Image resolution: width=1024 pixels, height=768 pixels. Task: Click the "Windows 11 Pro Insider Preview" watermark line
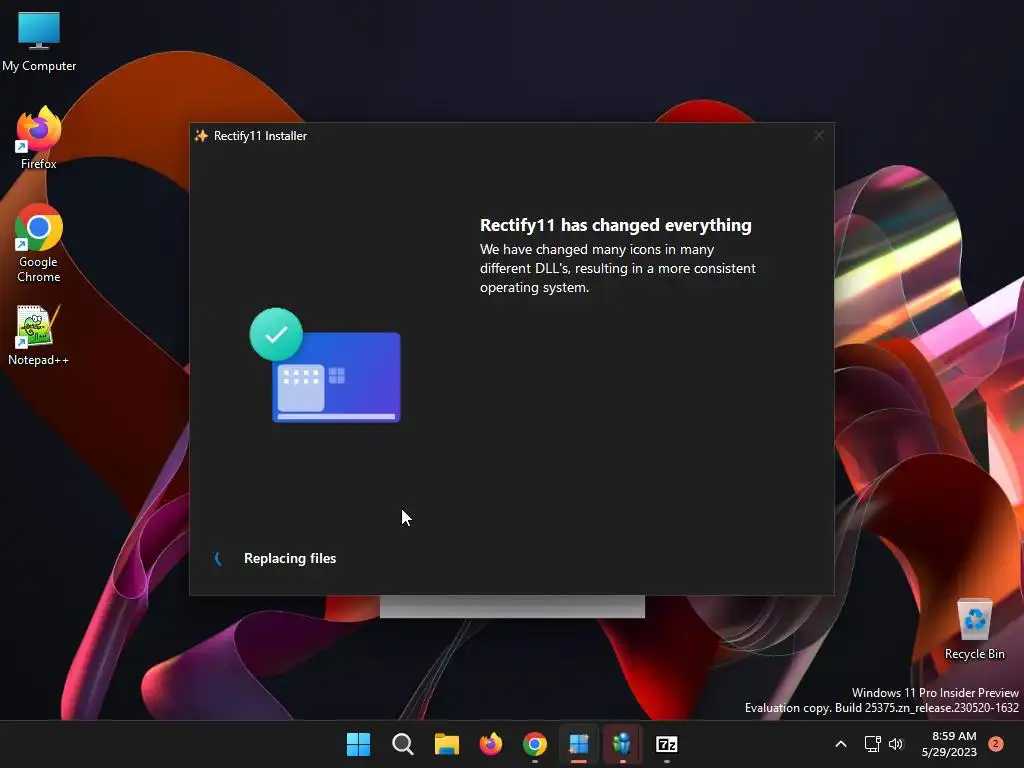pos(935,692)
